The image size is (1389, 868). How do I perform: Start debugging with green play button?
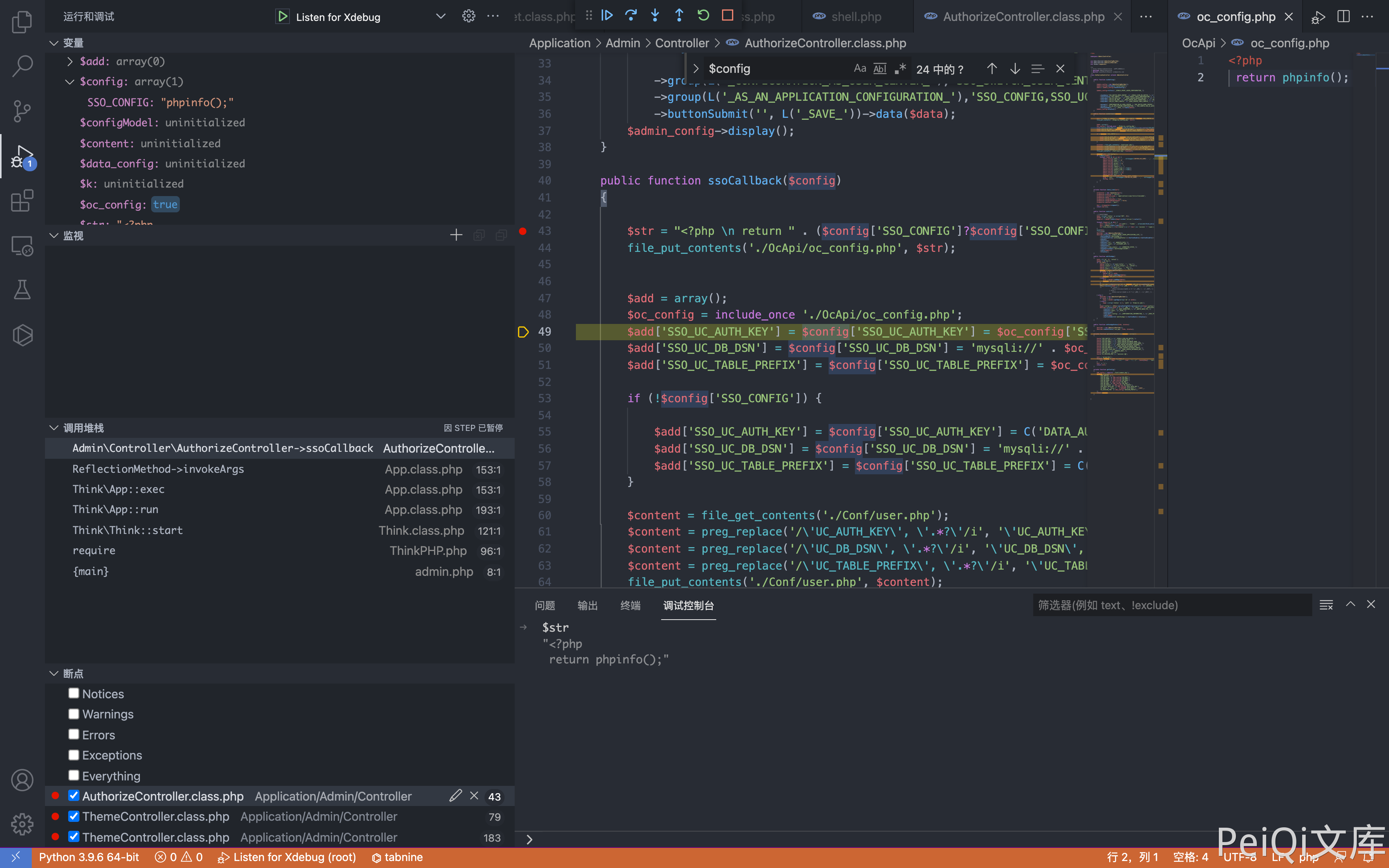click(283, 17)
